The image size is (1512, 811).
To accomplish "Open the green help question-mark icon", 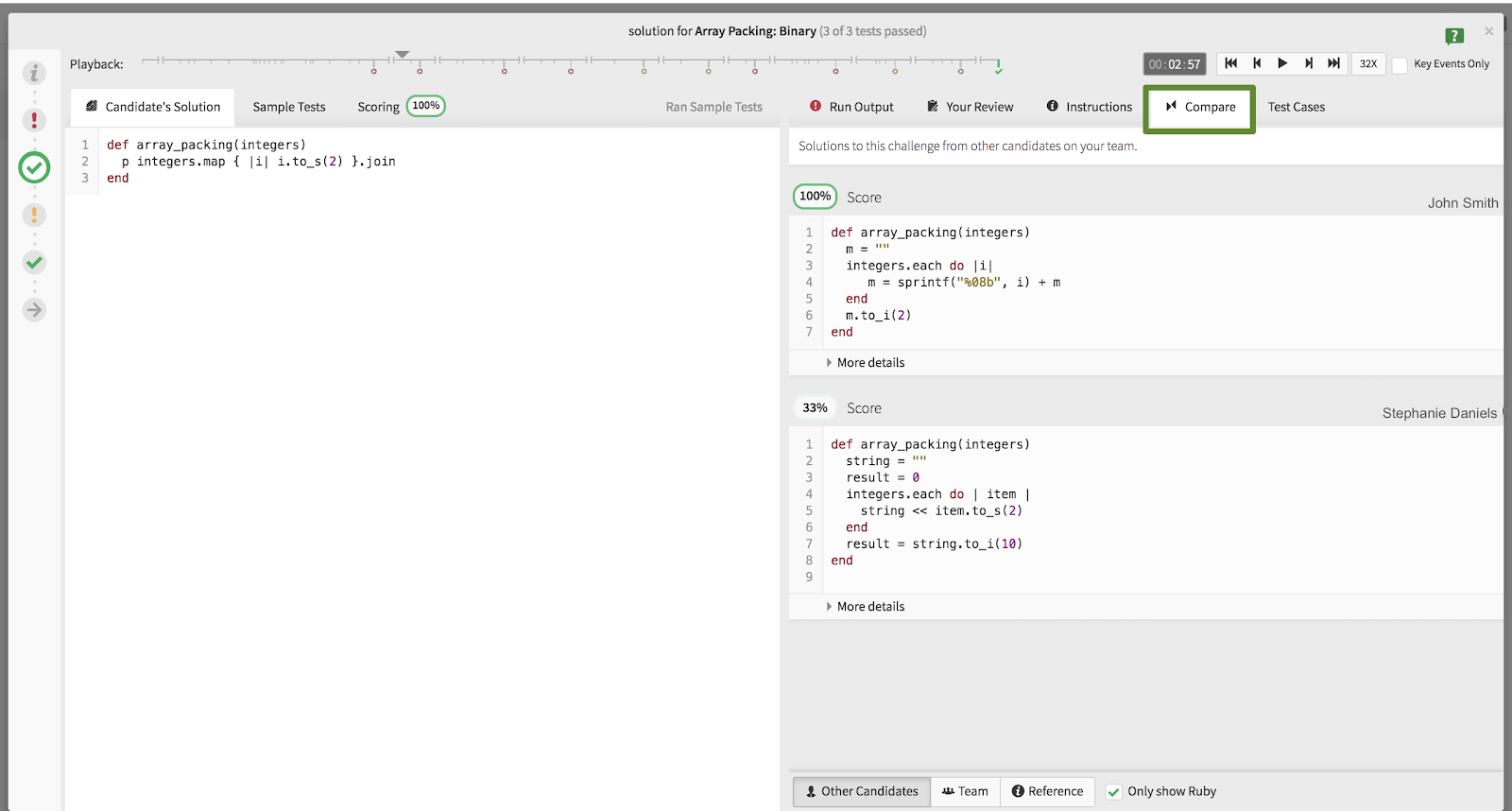I will pyautogui.click(x=1454, y=36).
